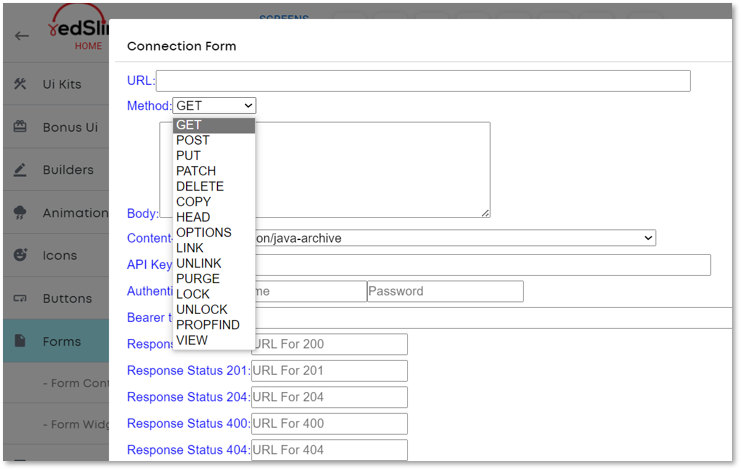
Task: Click the Authentication username field
Action: point(311,291)
